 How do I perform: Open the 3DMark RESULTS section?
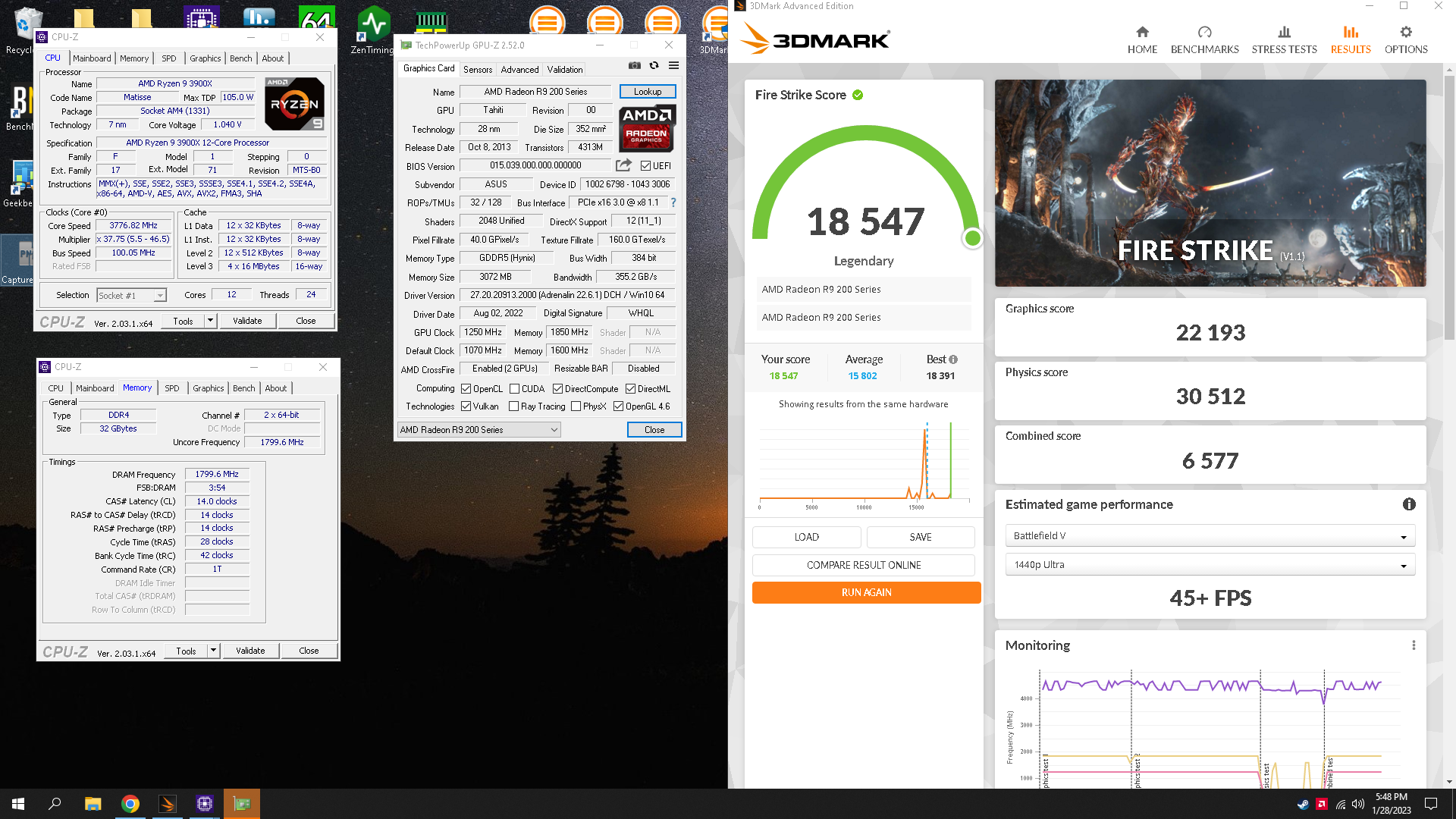point(1351,40)
